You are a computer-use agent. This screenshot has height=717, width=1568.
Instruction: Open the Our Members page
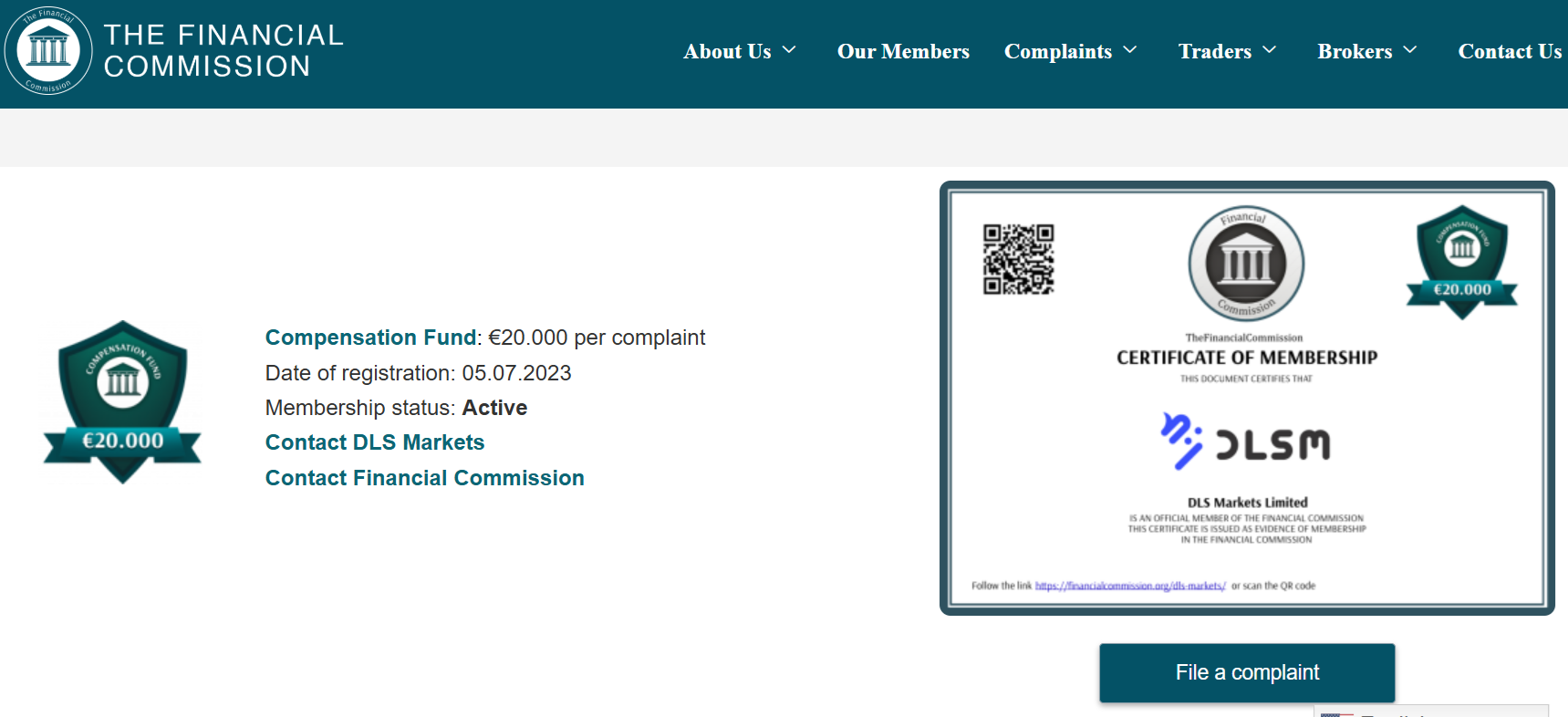pyautogui.click(x=903, y=52)
